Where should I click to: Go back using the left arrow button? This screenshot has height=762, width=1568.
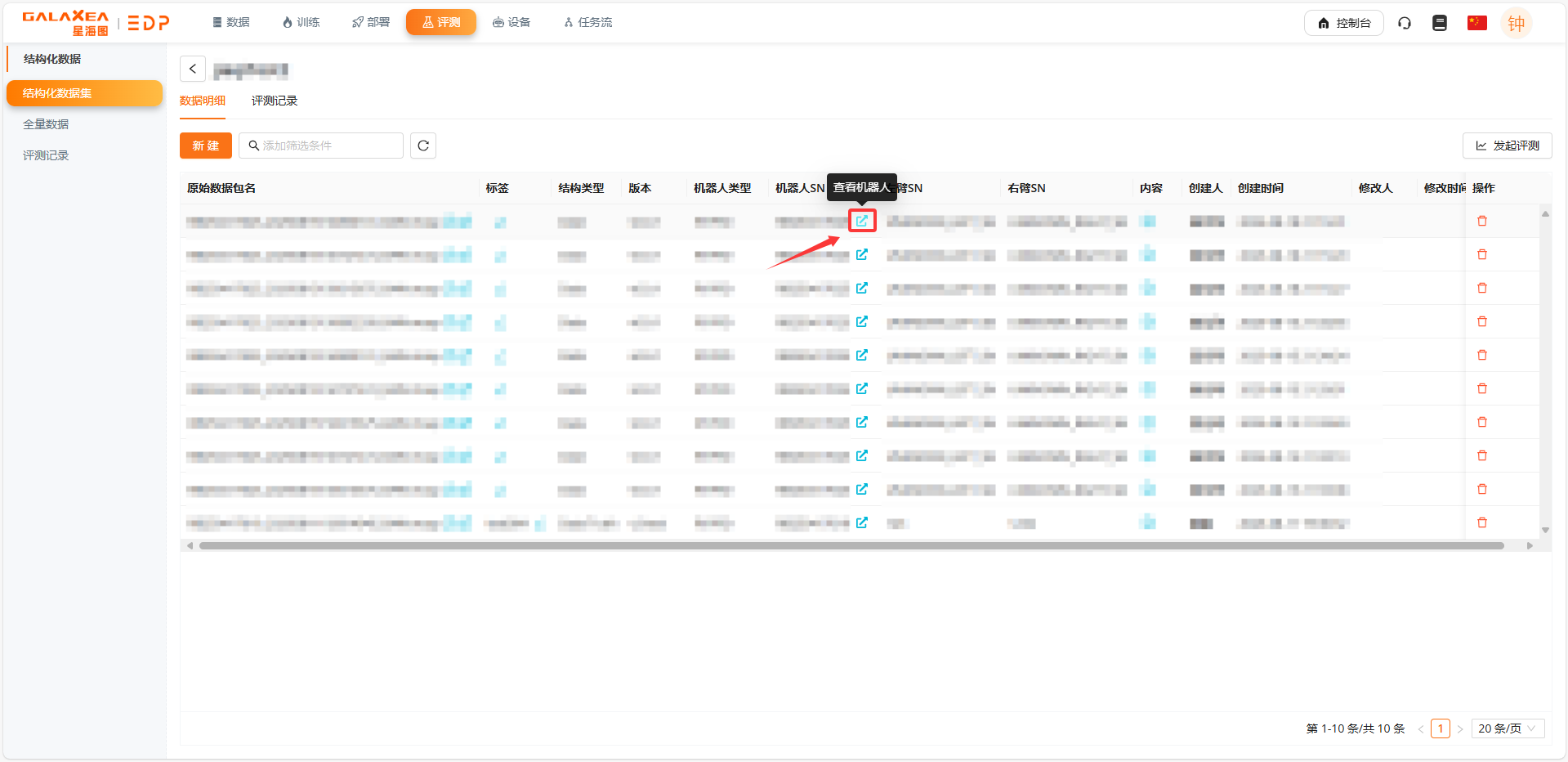coord(193,69)
